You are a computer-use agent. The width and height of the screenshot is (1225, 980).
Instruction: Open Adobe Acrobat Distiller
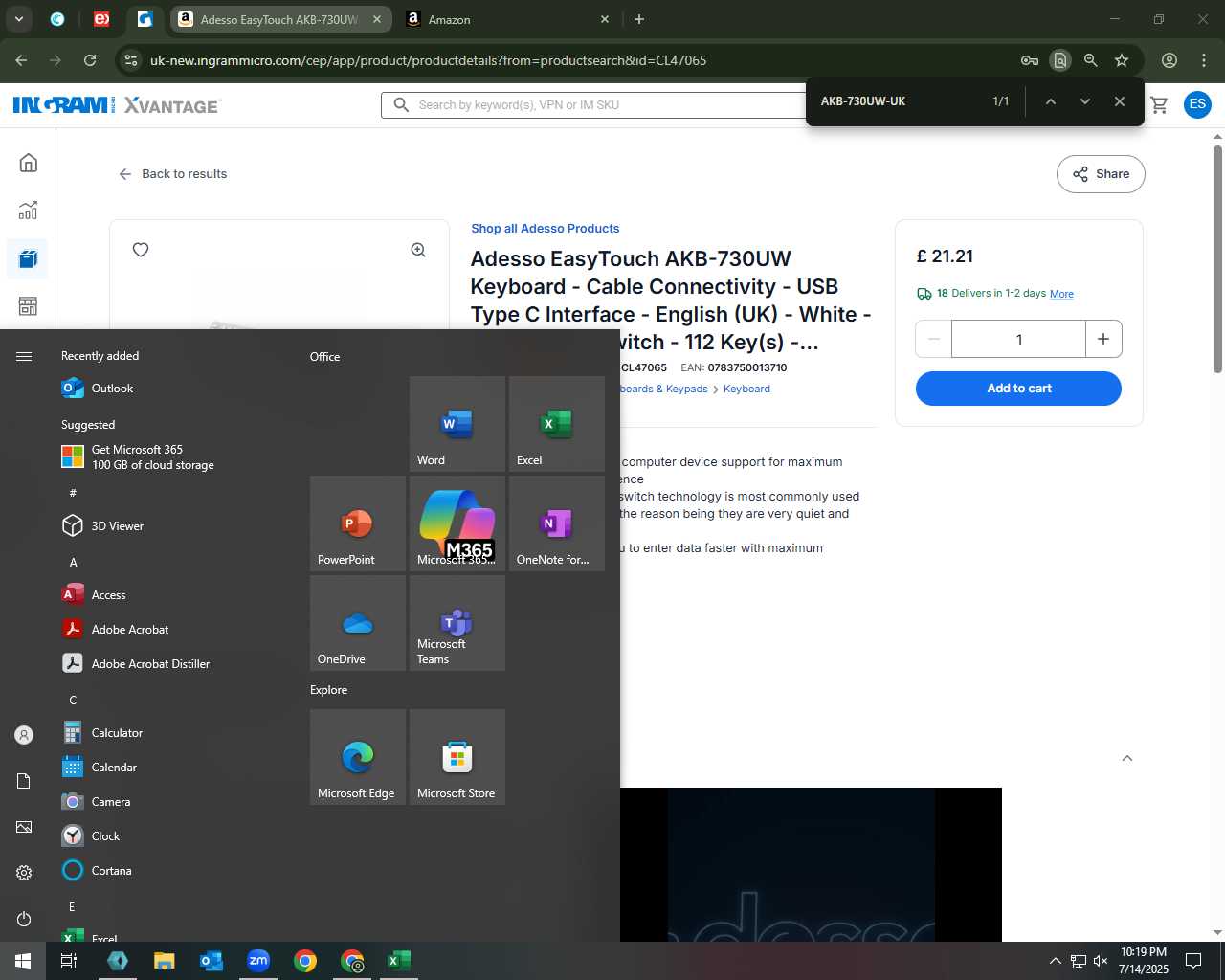coord(172,663)
